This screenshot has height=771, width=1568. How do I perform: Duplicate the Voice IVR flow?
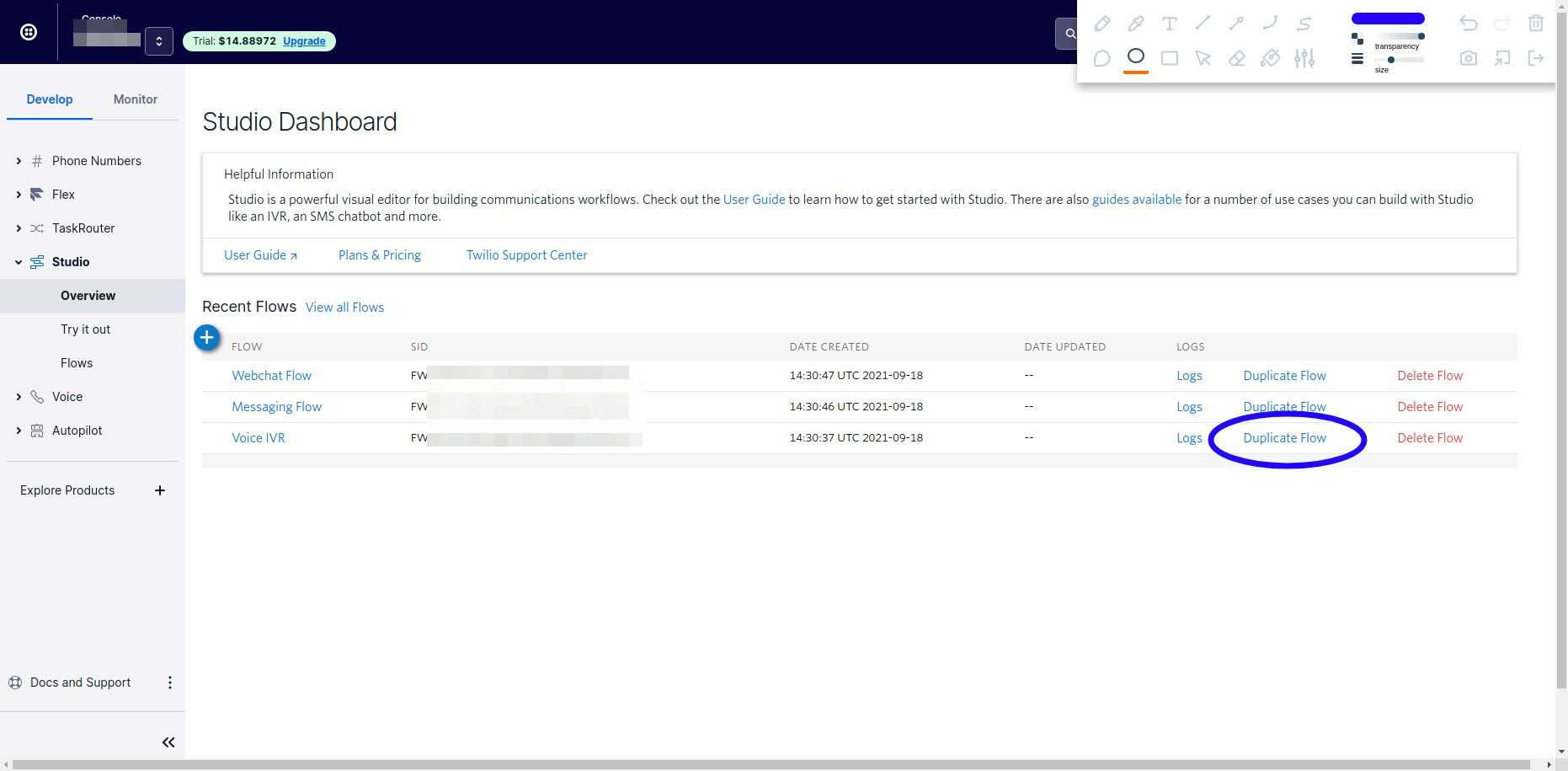click(1284, 438)
